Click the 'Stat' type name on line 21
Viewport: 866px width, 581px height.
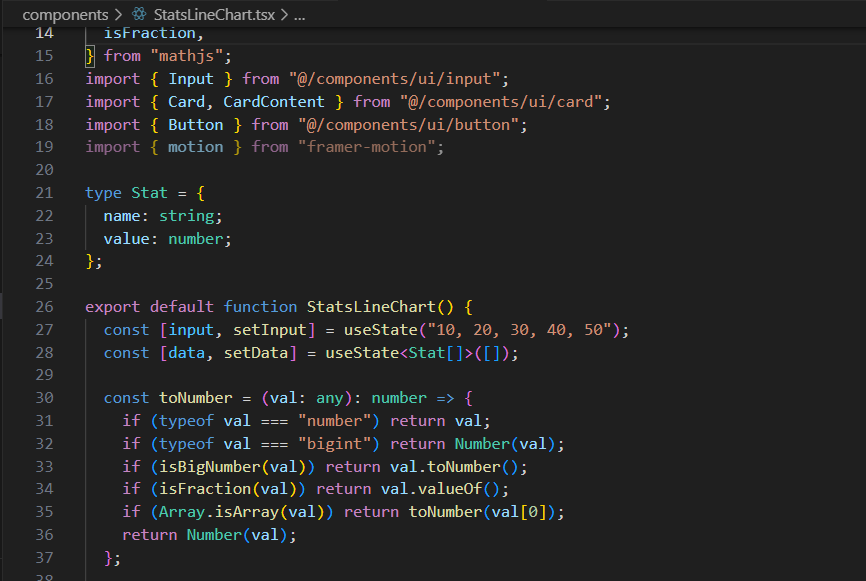pyautogui.click(x=149, y=193)
